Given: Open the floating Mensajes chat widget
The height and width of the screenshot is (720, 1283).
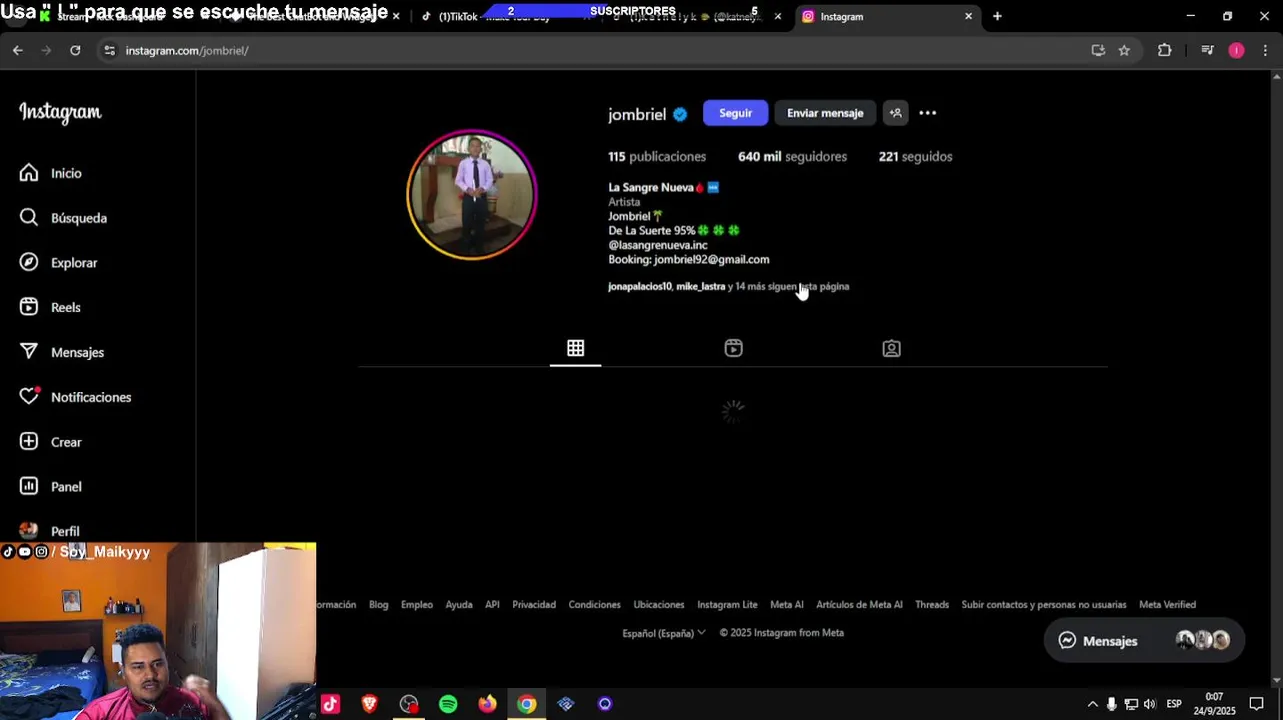Looking at the screenshot, I should (x=1144, y=641).
